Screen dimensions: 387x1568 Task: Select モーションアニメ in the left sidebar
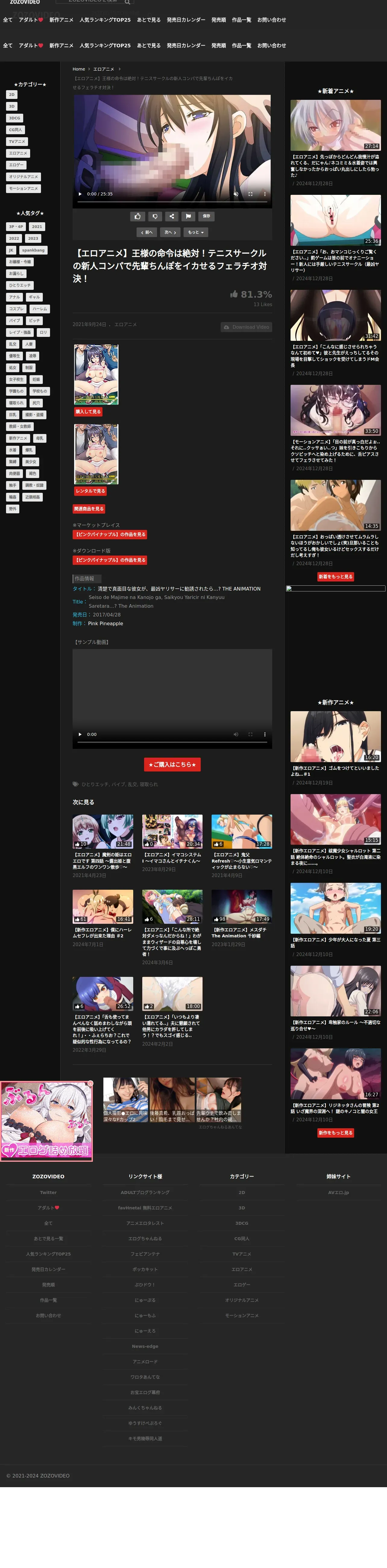(x=23, y=188)
